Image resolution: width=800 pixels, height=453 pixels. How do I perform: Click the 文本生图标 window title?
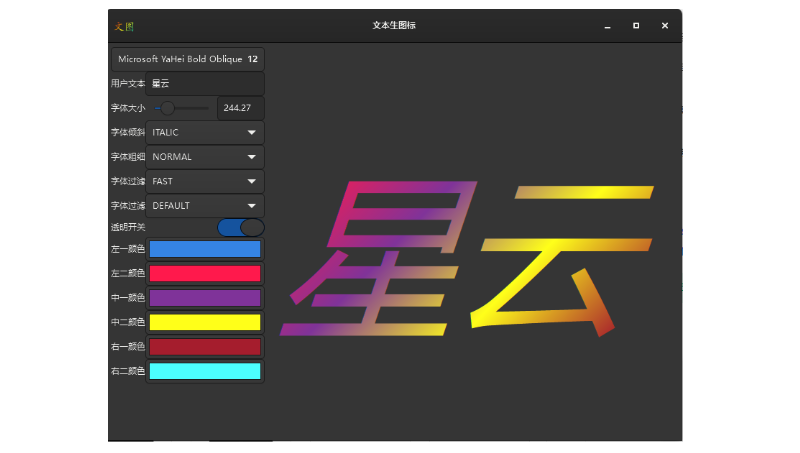tap(394, 26)
